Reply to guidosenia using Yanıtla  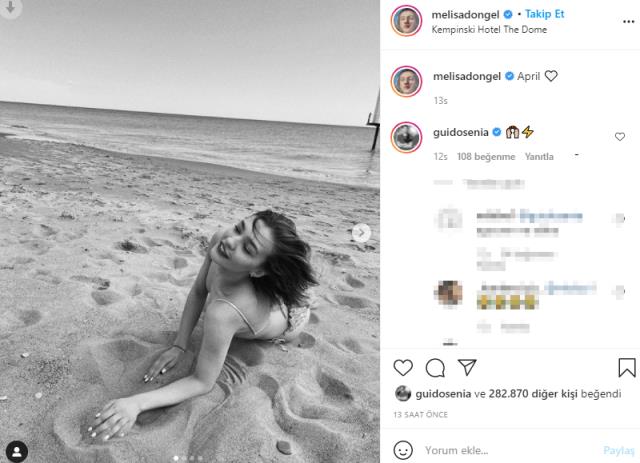click(x=540, y=157)
